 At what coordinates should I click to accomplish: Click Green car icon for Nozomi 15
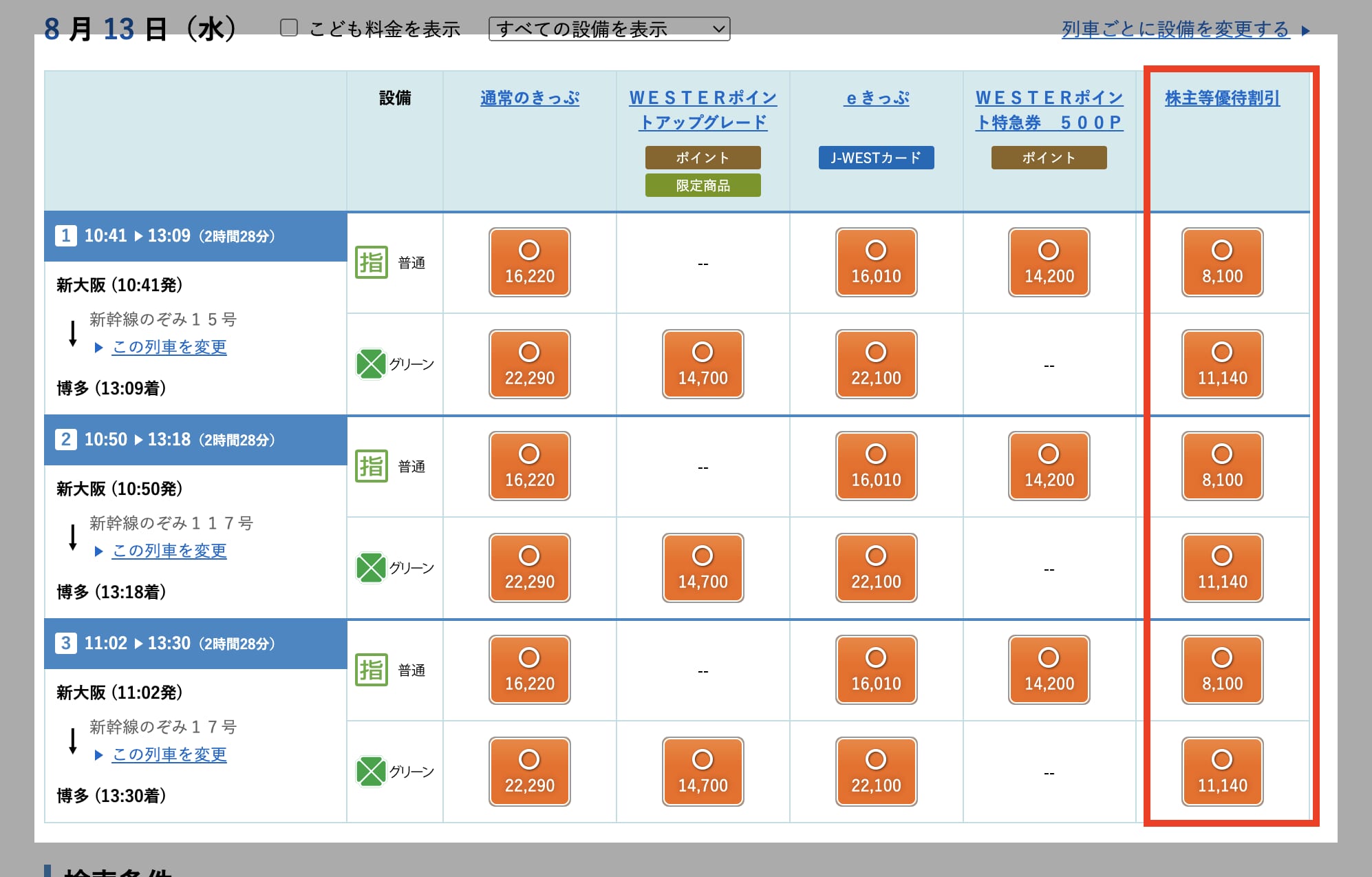click(371, 364)
